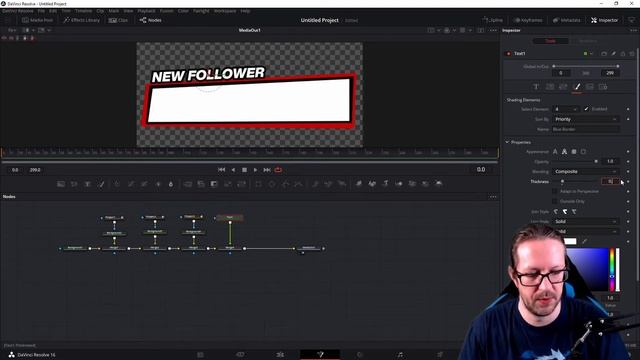Toggle keyframe diamond for Blending
The height and width of the screenshot is (360, 640).
point(628,171)
